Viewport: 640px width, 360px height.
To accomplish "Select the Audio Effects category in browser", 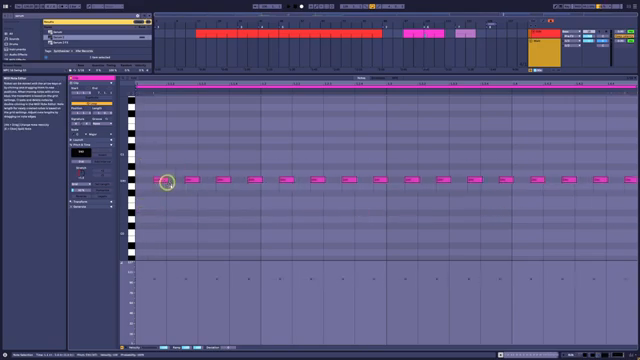I will click(x=18, y=54).
